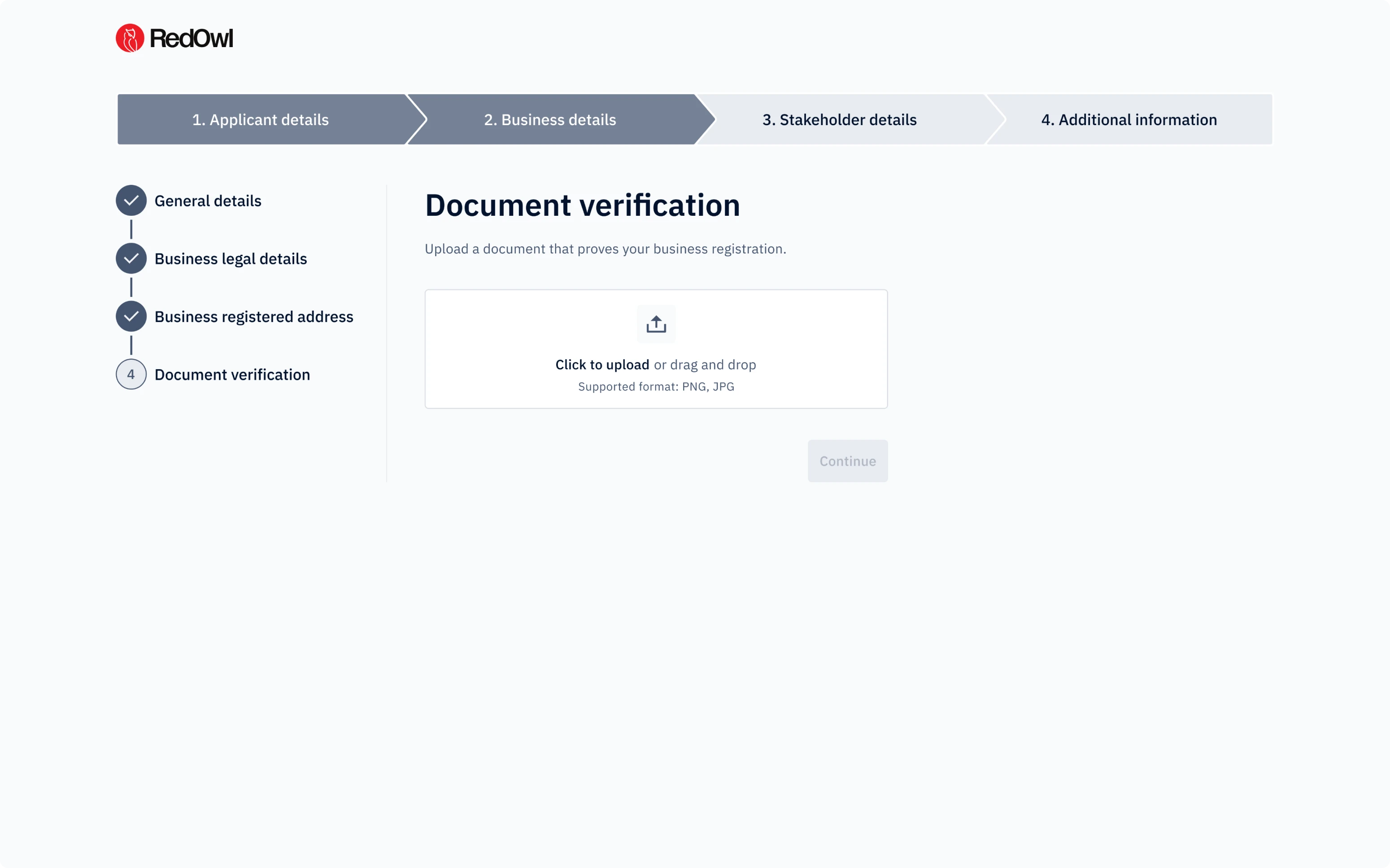Click the 'or drag and drop' text

point(705,365)
